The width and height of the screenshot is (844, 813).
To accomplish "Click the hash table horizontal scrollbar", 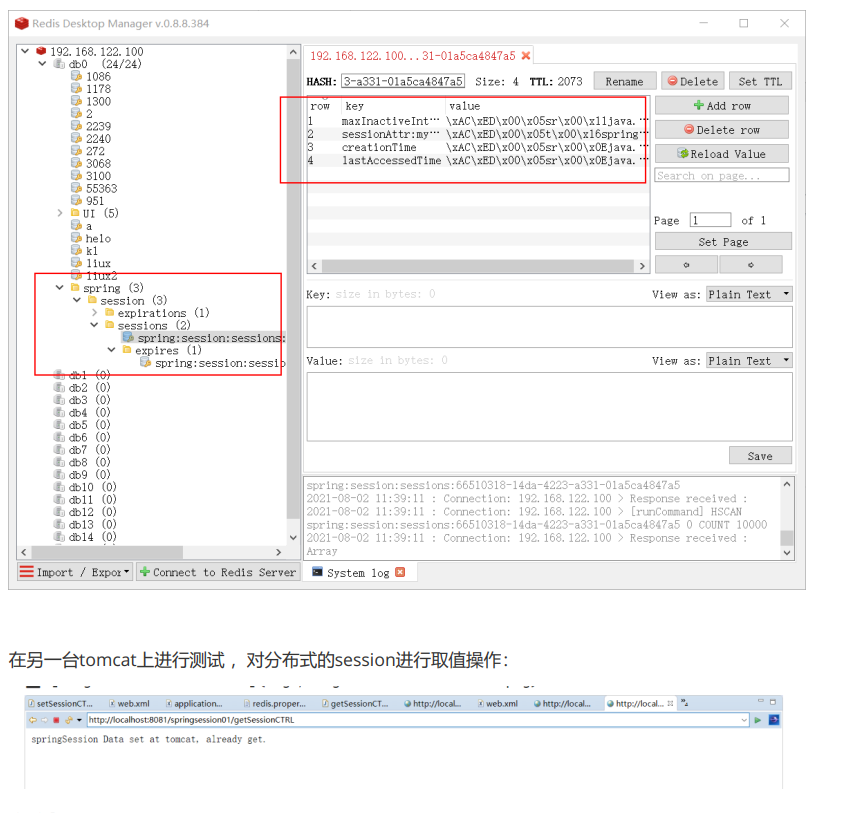I will pyautogui.click(x=478, y=266).
